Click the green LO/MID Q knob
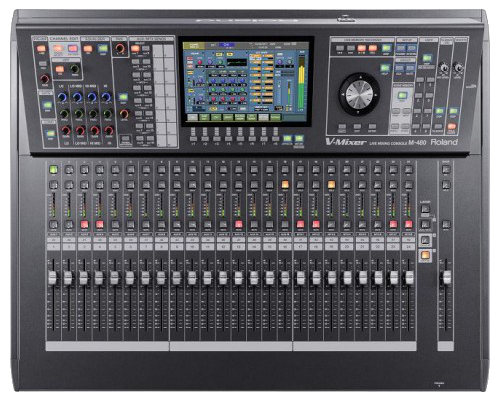This screenshot has width=500, height=400. [x=79, y=114]
